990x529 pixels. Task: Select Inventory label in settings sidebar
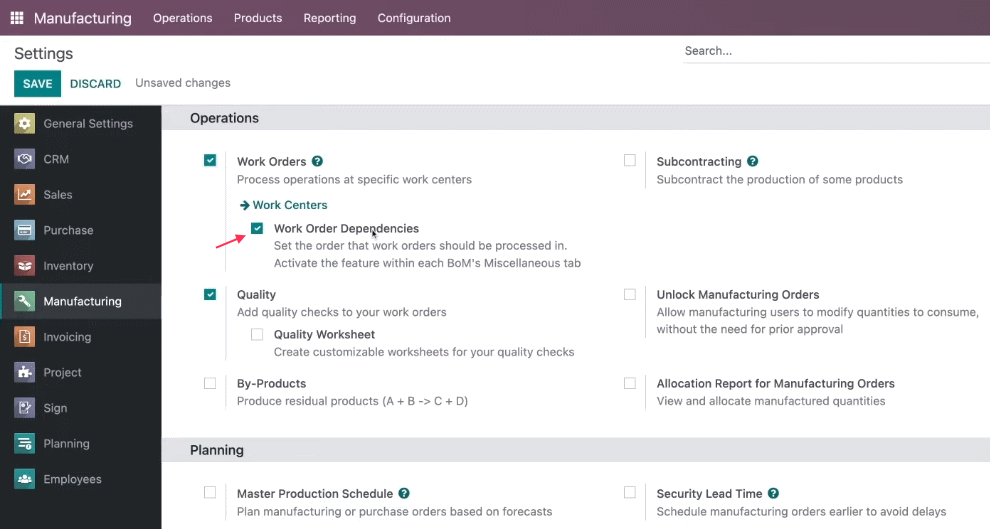click(68, 266)
